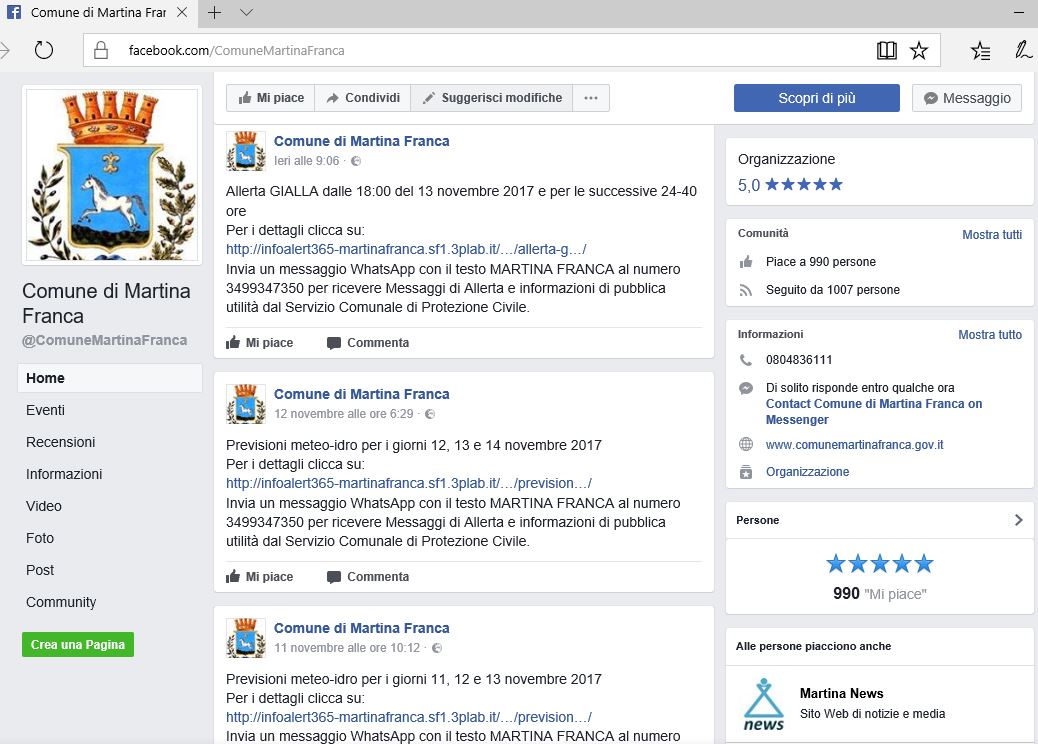Click the globe icon next to website
Viewport: 1038px width, 744px height.
pos(746,444)
